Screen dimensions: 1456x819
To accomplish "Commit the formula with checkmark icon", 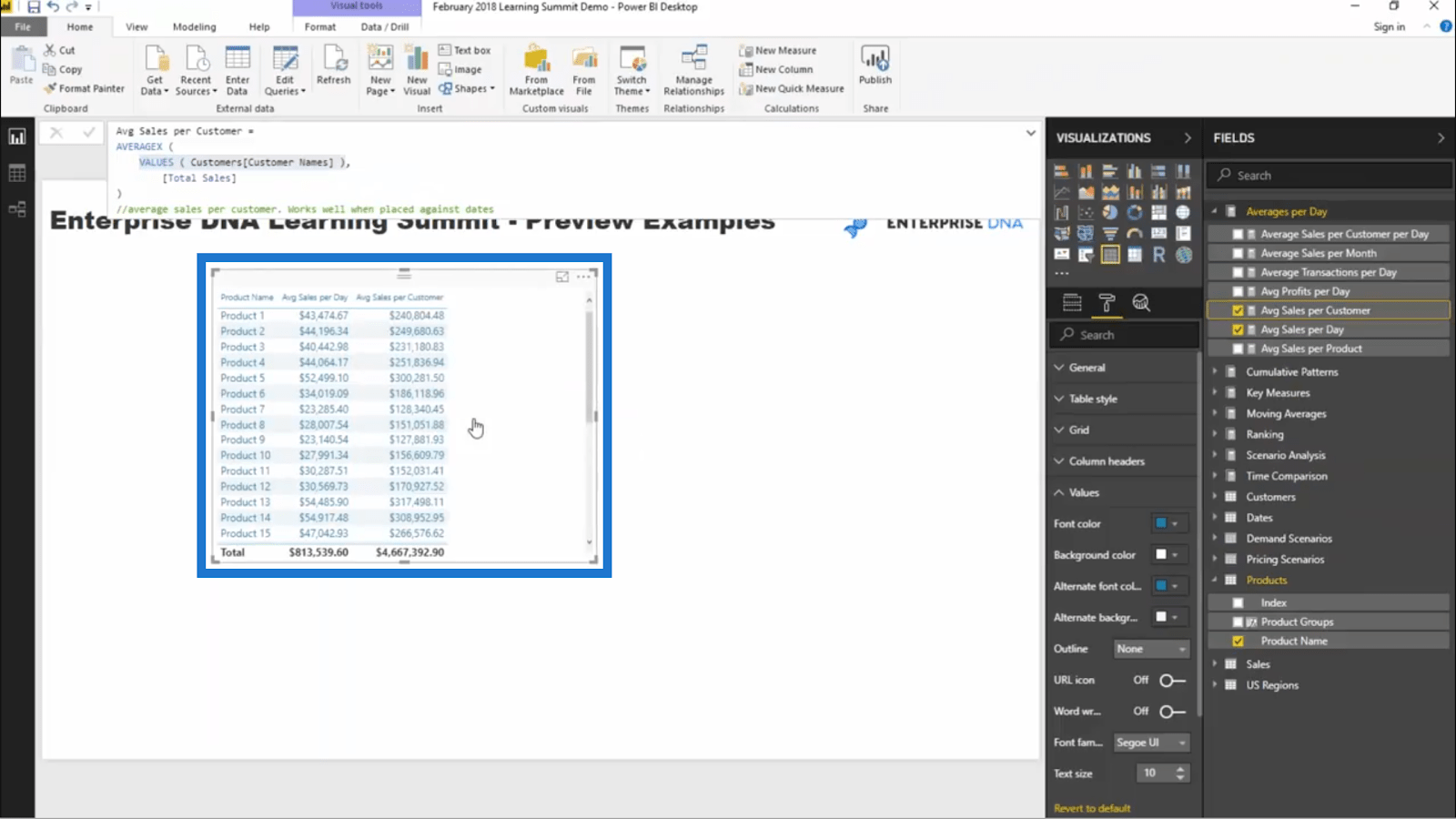I will coord(88,133).
